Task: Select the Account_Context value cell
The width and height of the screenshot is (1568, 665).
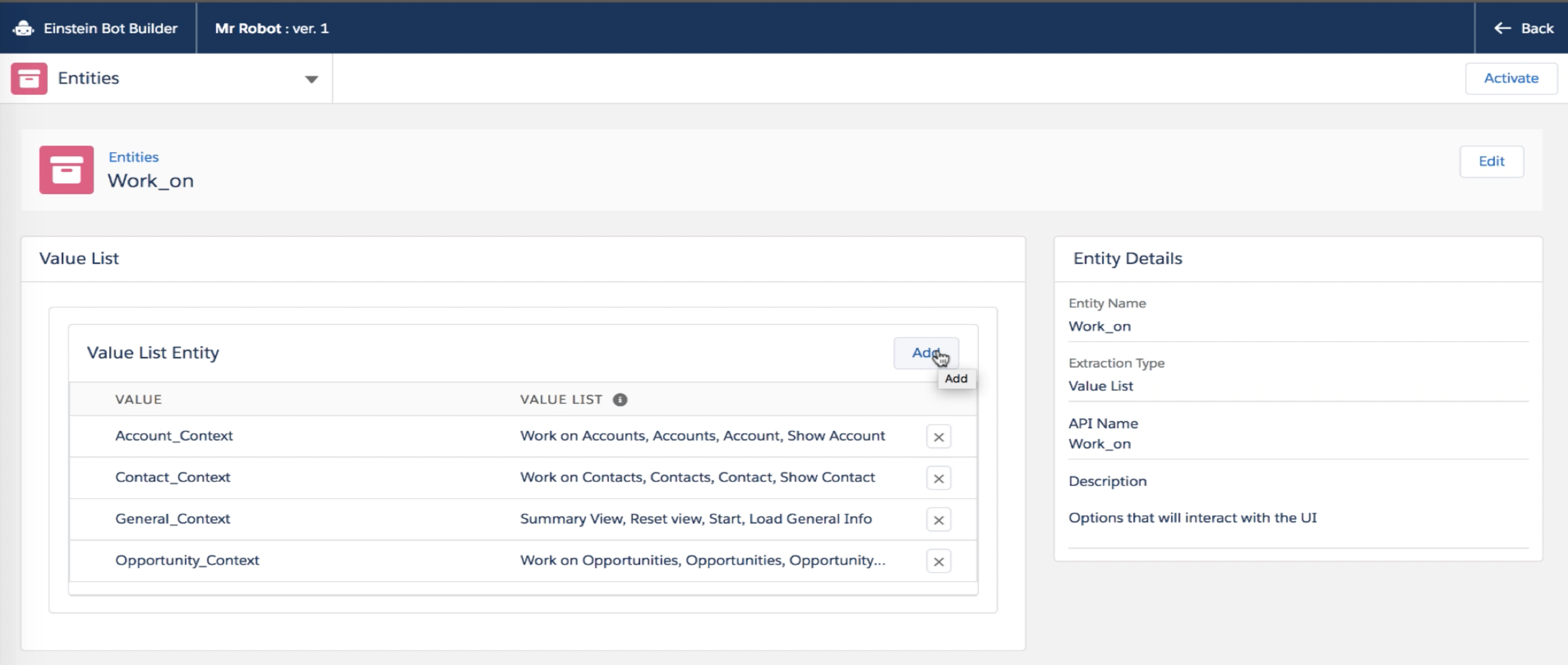Action: [x=174, y=435]
